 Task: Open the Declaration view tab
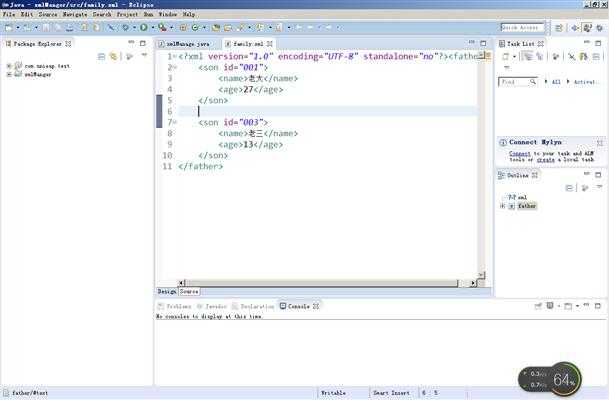[x=253, y=306]
